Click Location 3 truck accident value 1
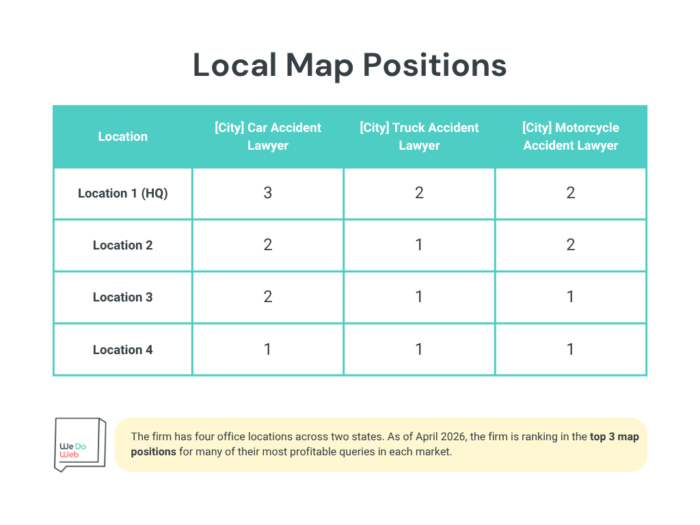The image size is (700, 525). [419, 296]
